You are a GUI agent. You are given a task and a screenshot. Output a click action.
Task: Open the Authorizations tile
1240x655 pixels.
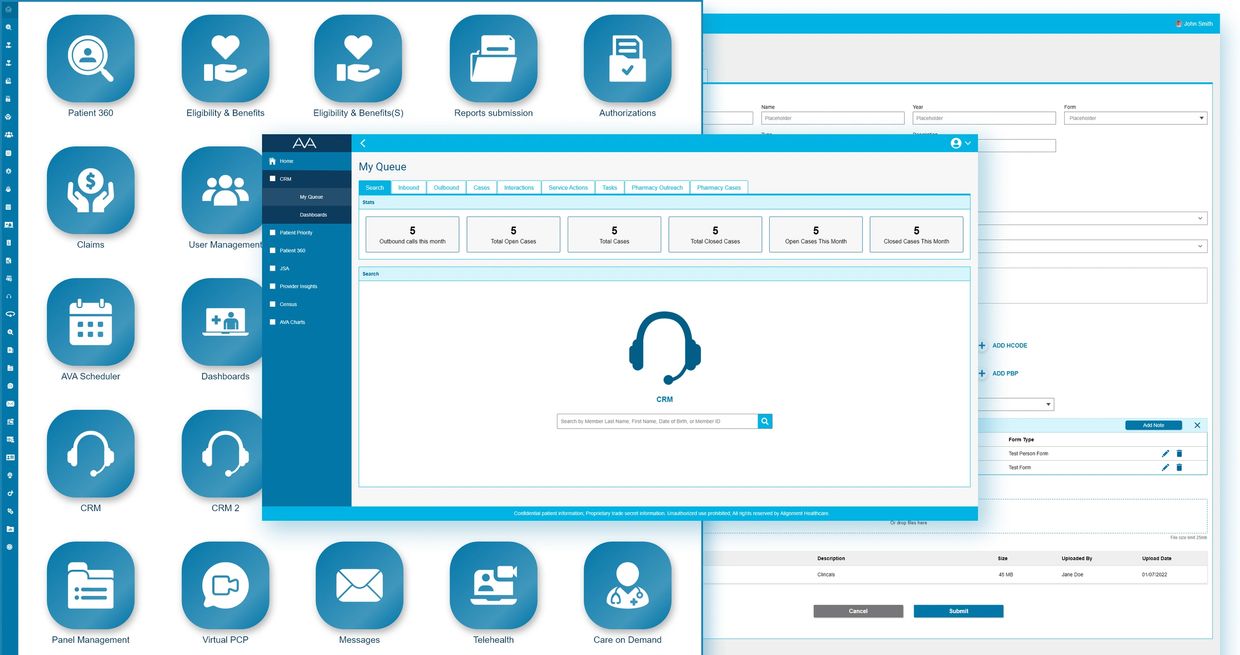pyautogui.click(x=627, y=58)
